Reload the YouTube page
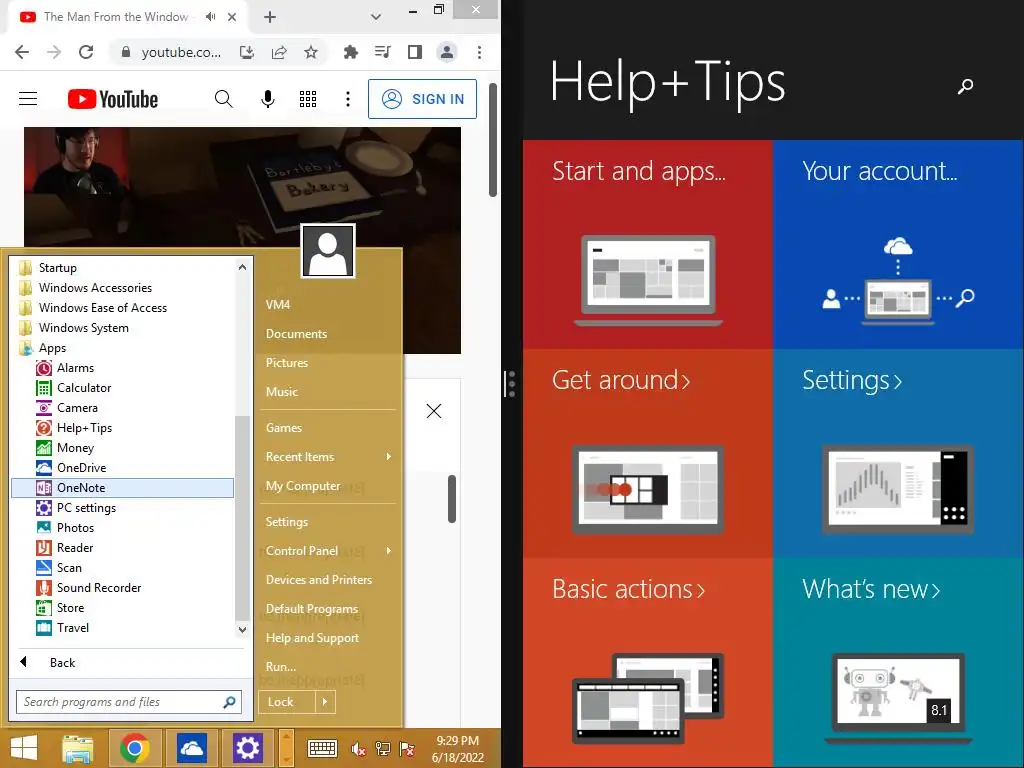The height and width of the screenshot is (768, 1024). [x=86, y=52]
